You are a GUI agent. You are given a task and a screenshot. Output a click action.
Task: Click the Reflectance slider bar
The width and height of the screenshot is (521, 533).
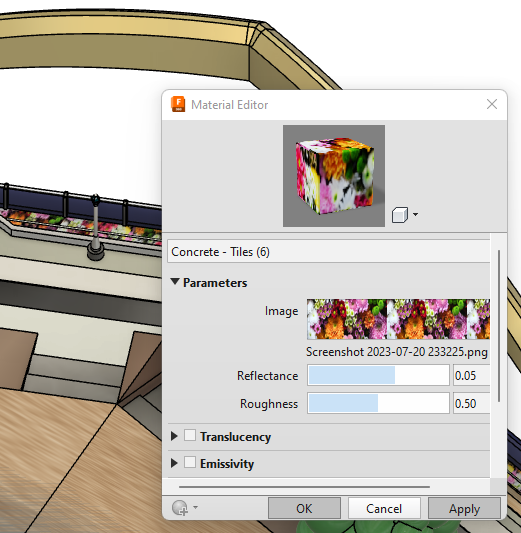click(x=378, y=375)
